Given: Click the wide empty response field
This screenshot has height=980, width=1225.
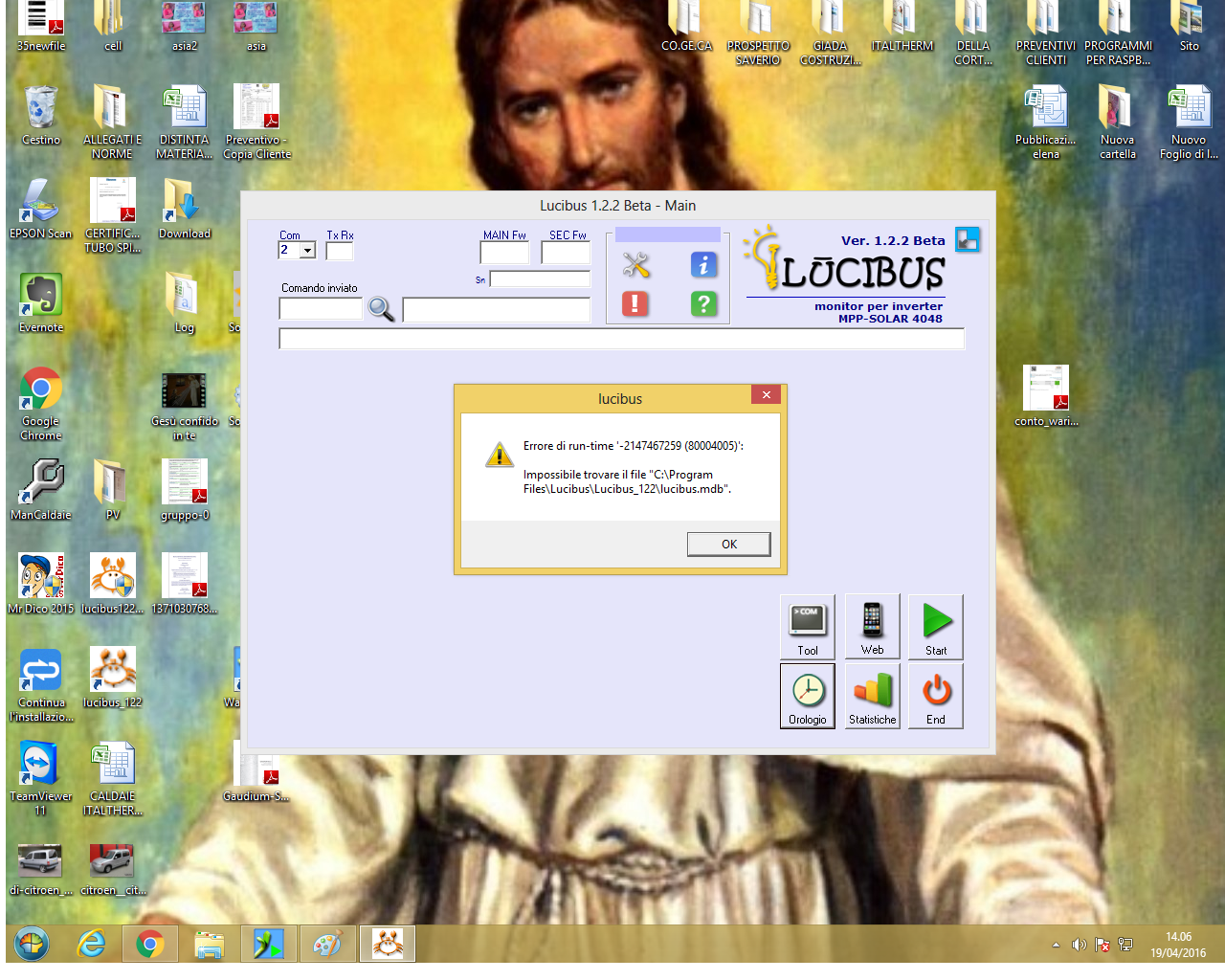Looking at the screenshot, I should coord(621,339).
